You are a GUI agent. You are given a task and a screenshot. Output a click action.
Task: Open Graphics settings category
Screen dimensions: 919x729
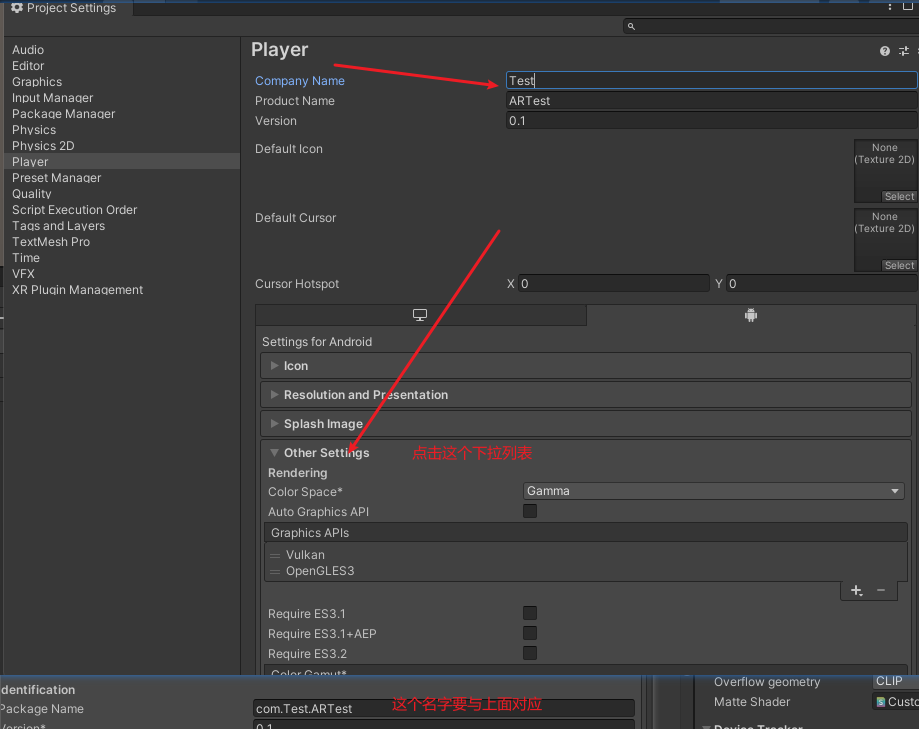pos(36,81)
